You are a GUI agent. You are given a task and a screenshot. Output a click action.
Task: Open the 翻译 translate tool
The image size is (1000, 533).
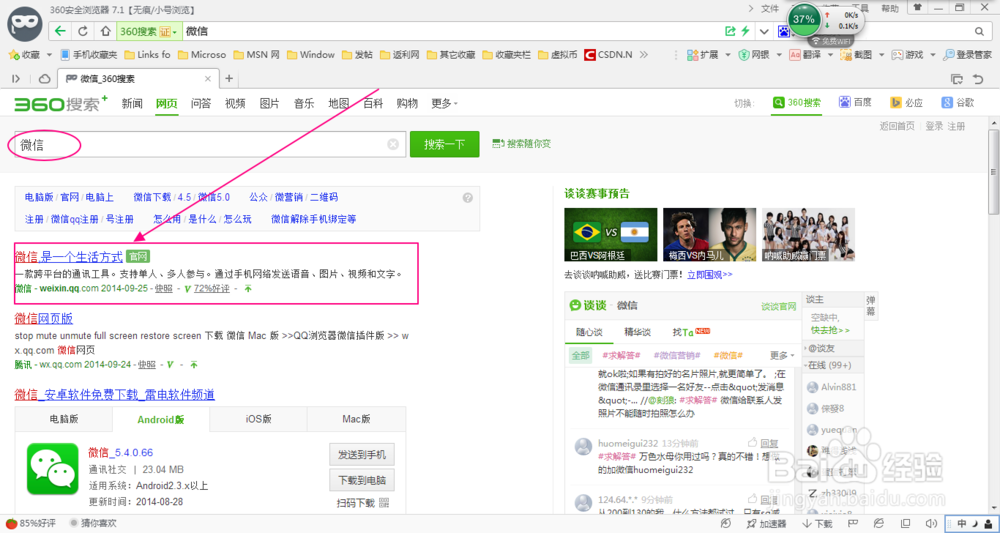[x=805, y=55]
